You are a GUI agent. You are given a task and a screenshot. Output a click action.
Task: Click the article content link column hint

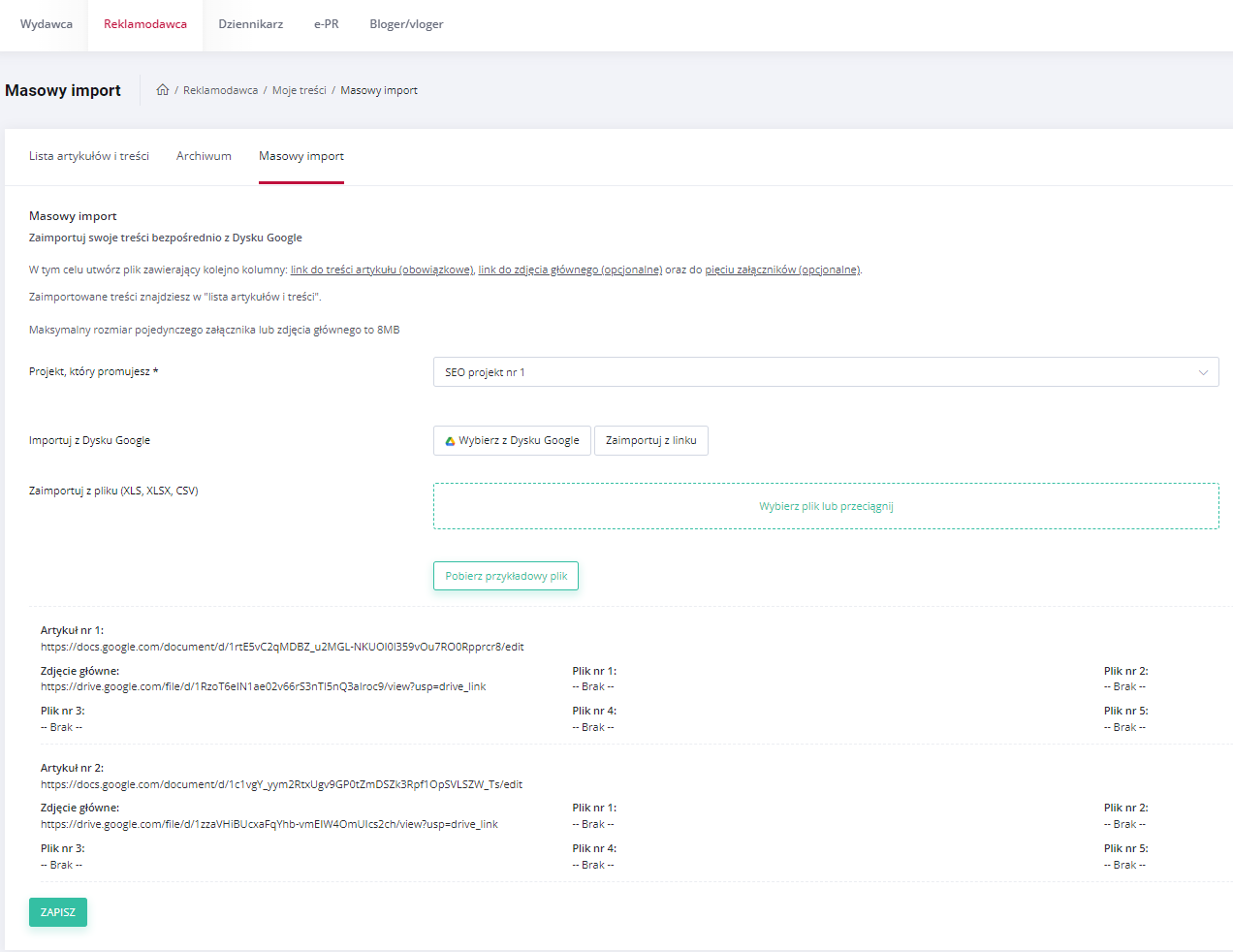click(382, 270)
